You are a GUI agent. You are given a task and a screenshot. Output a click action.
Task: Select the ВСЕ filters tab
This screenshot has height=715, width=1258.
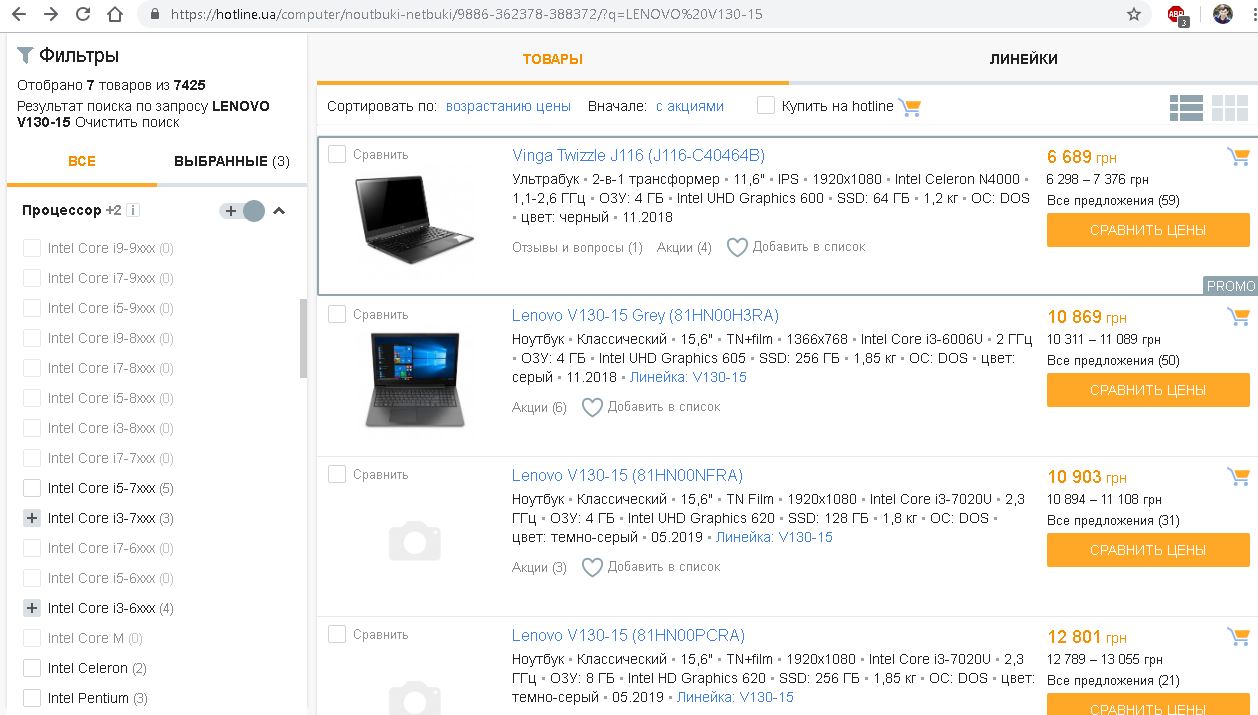pyautogui.click(x=82, y=161)
